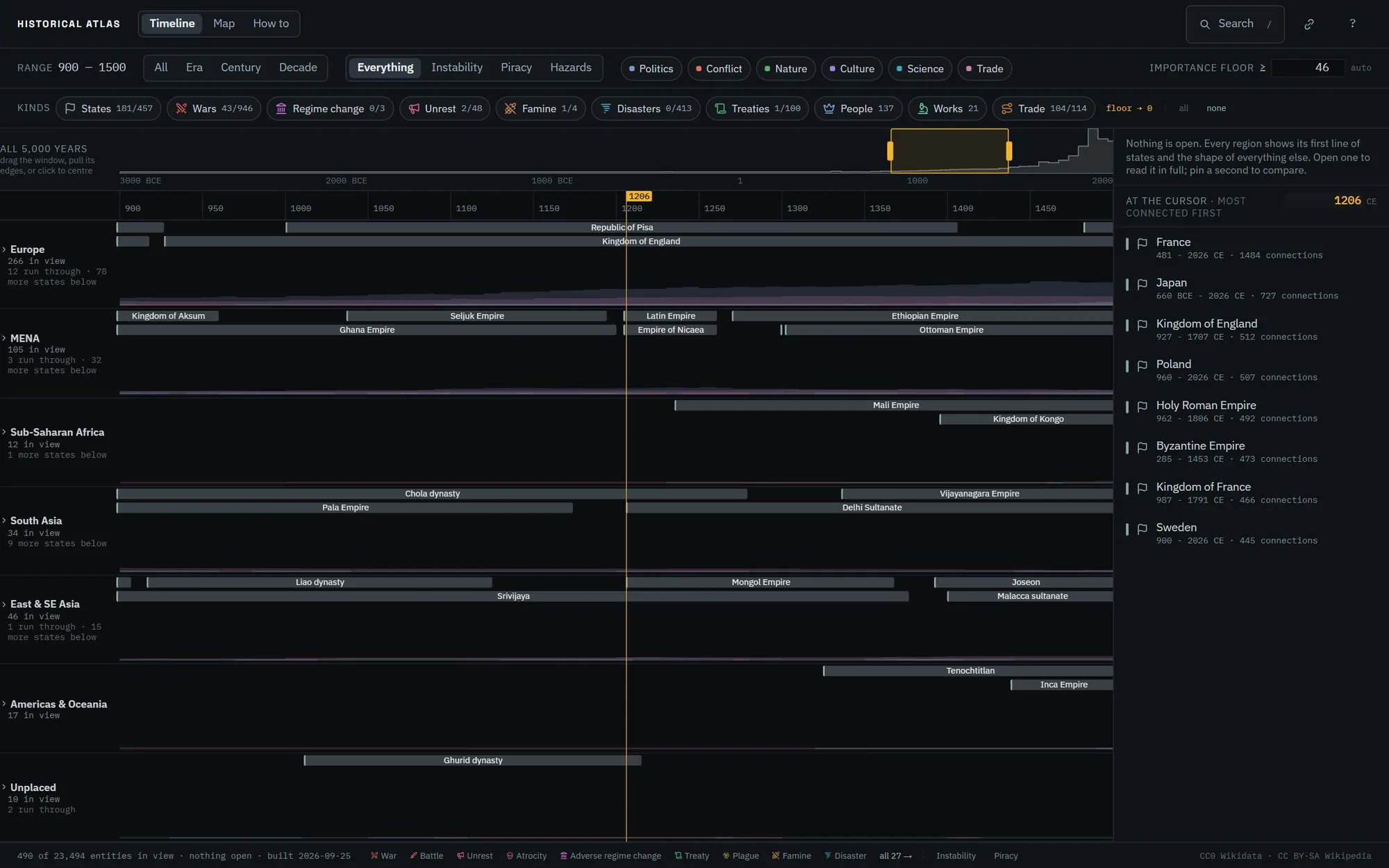Expand the Europe region row

24,249
